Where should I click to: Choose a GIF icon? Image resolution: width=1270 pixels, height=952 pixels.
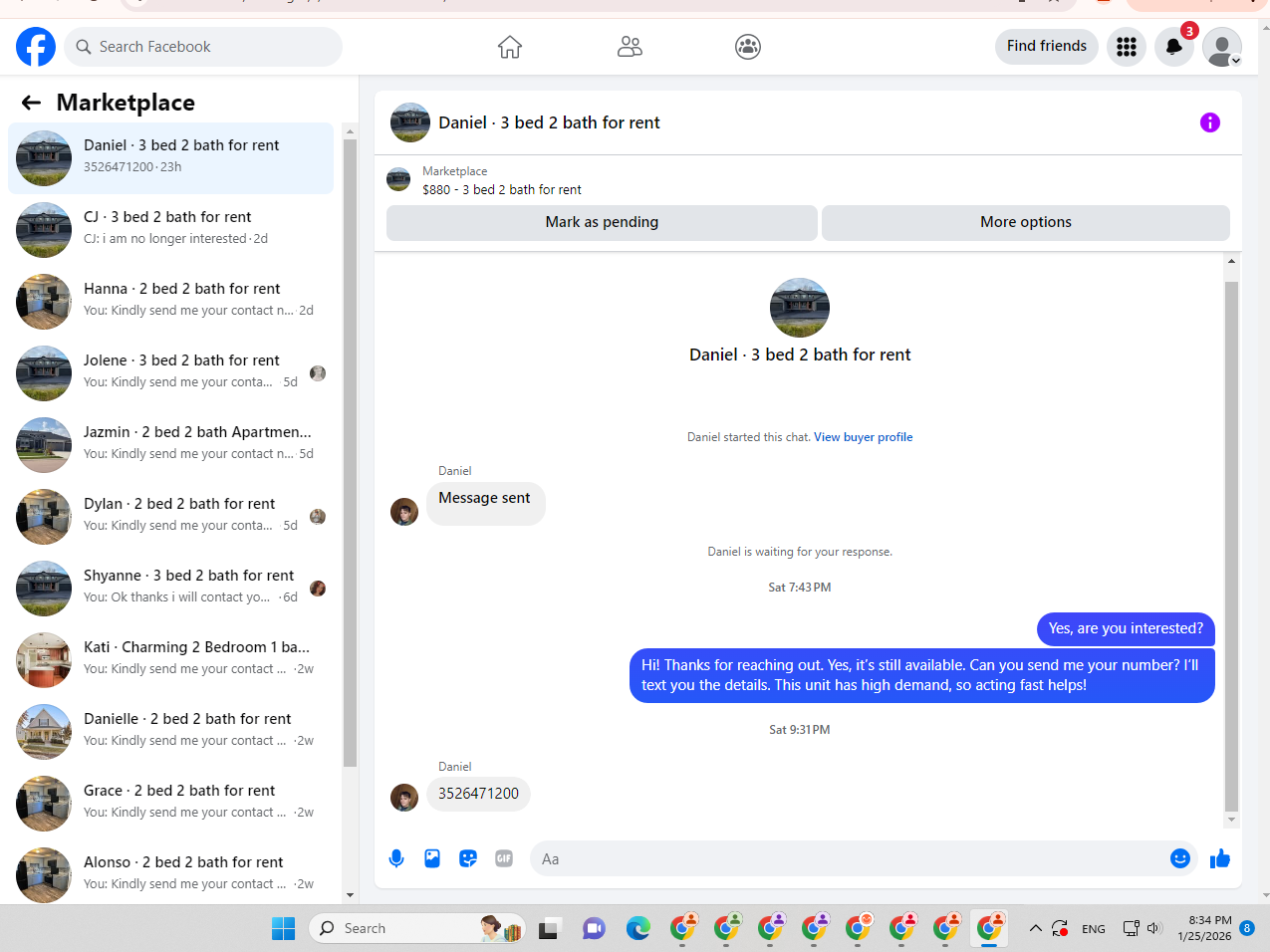[x=504, y=858]
